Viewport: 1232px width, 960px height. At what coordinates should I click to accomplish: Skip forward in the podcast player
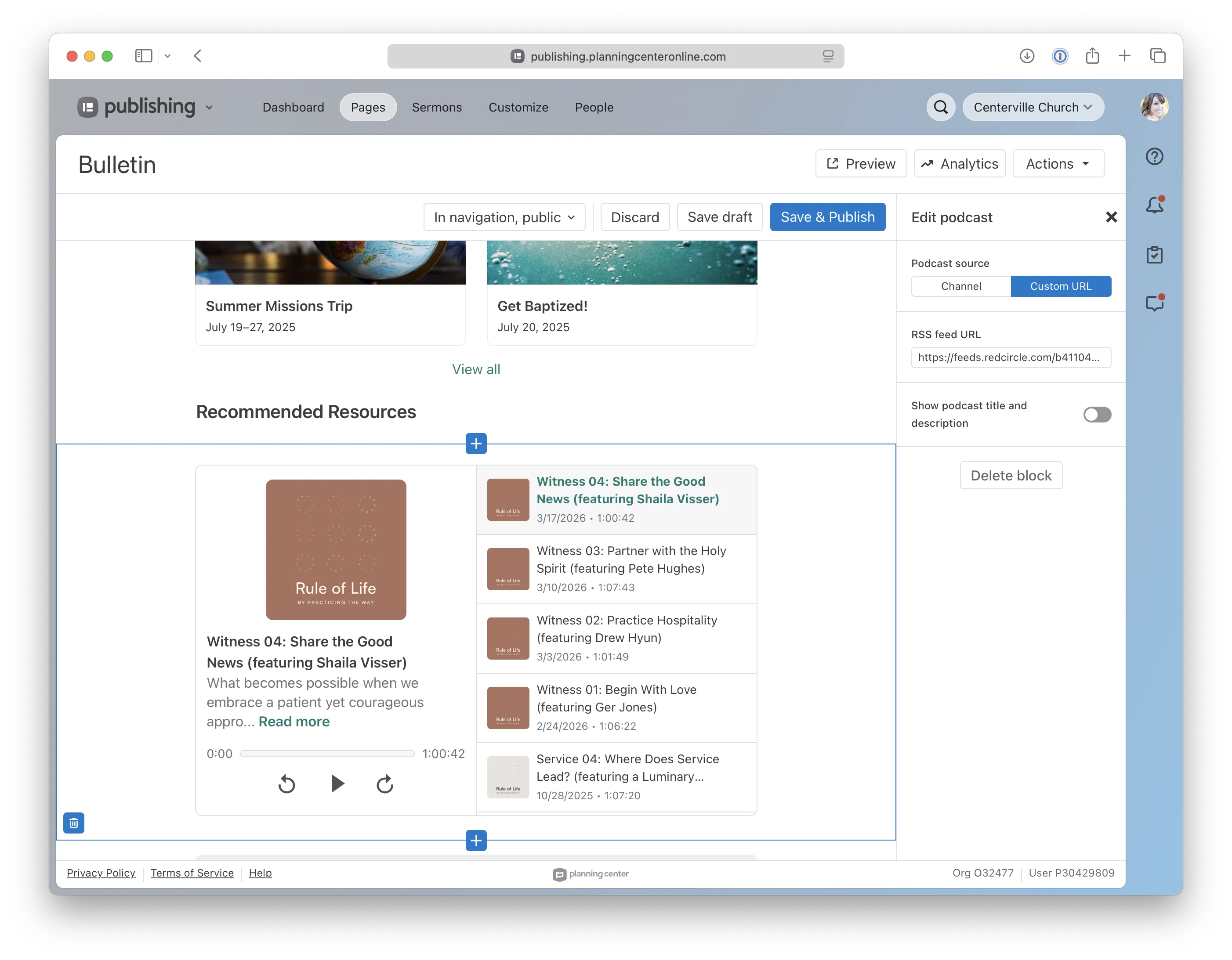[385, 783]
